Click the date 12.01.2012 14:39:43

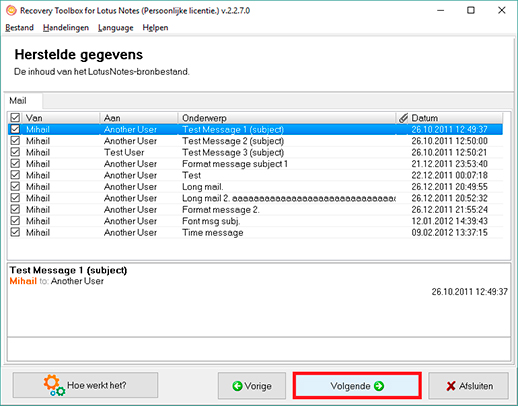(x=449, y=221)
